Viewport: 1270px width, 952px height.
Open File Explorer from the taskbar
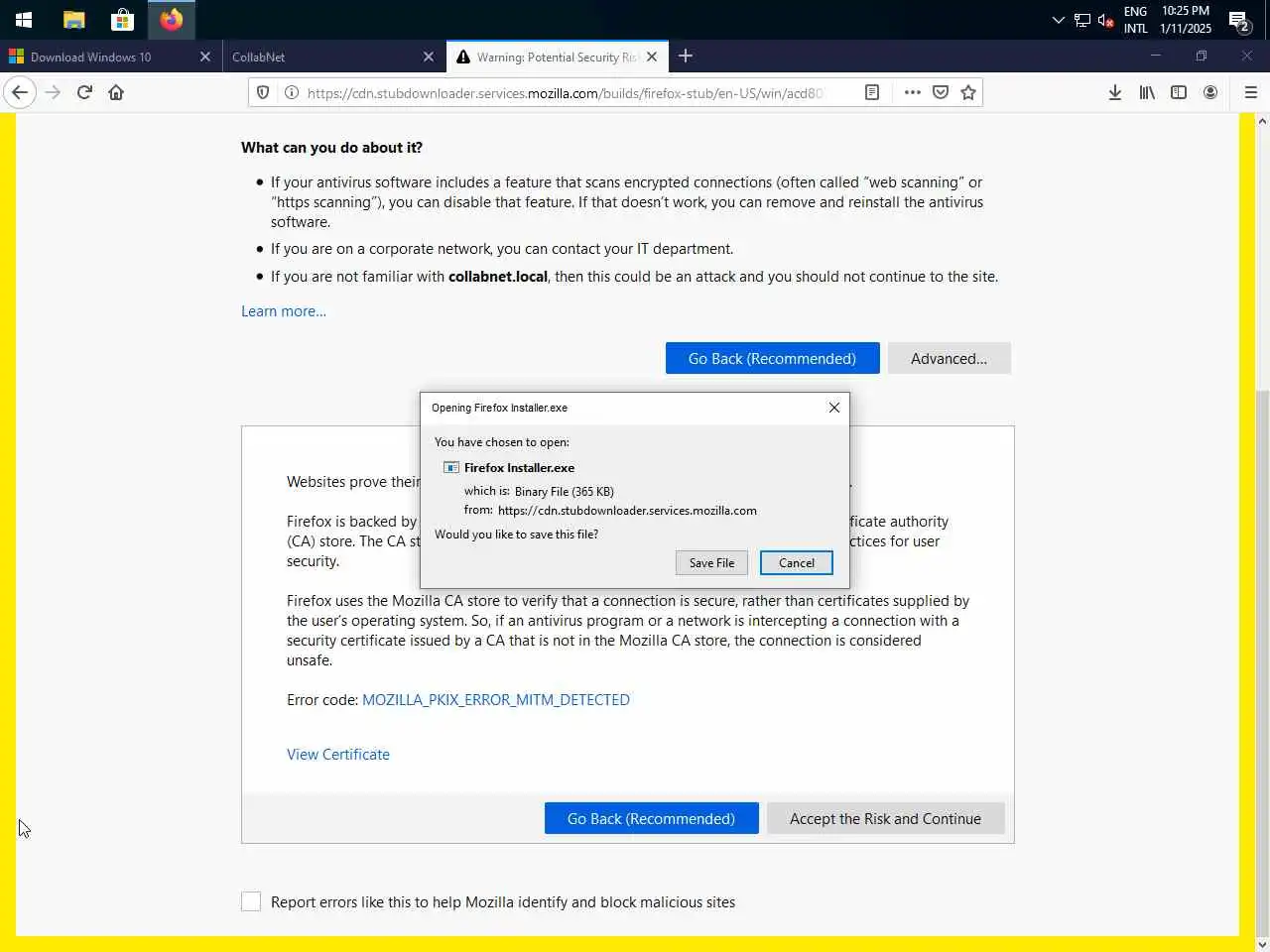pyautogui.click(x=73, y=19)
